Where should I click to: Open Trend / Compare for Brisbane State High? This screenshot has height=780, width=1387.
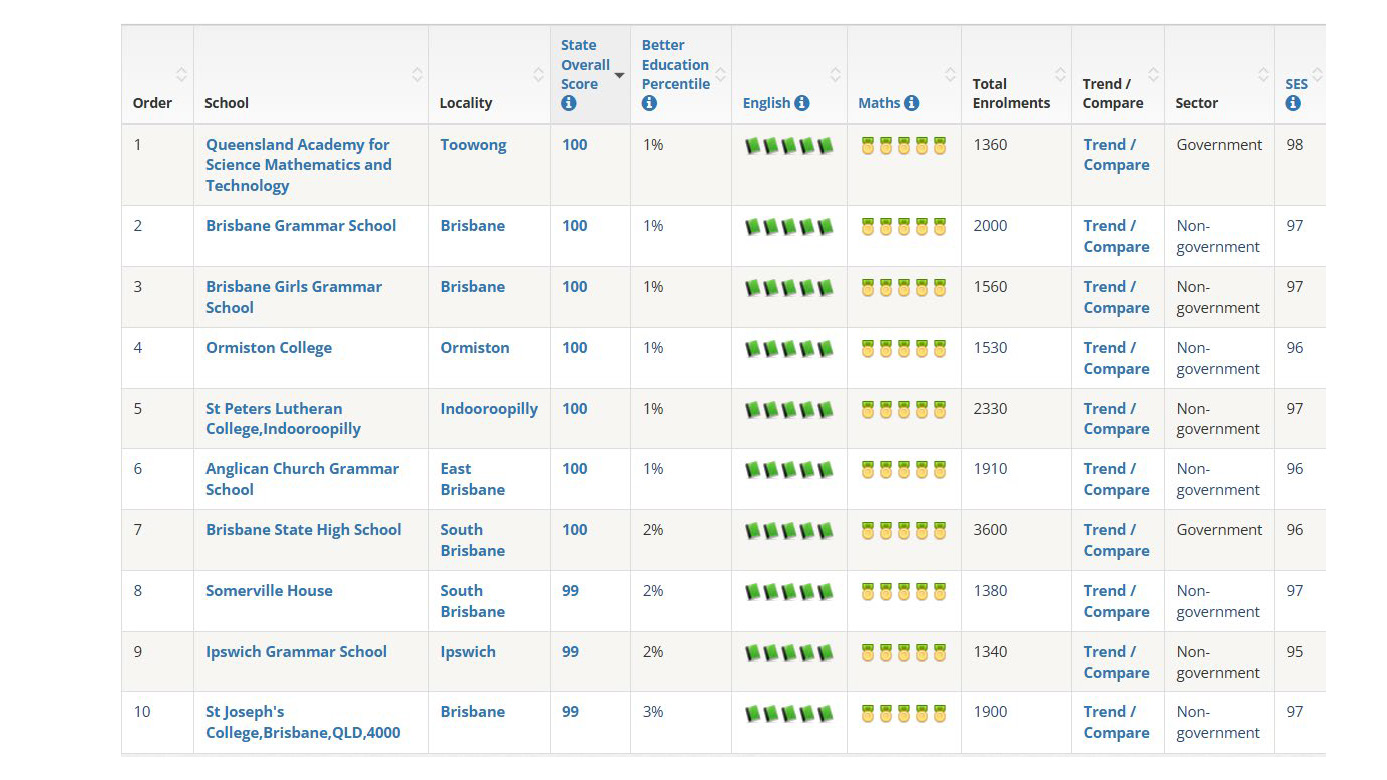tap(1116, 540)
